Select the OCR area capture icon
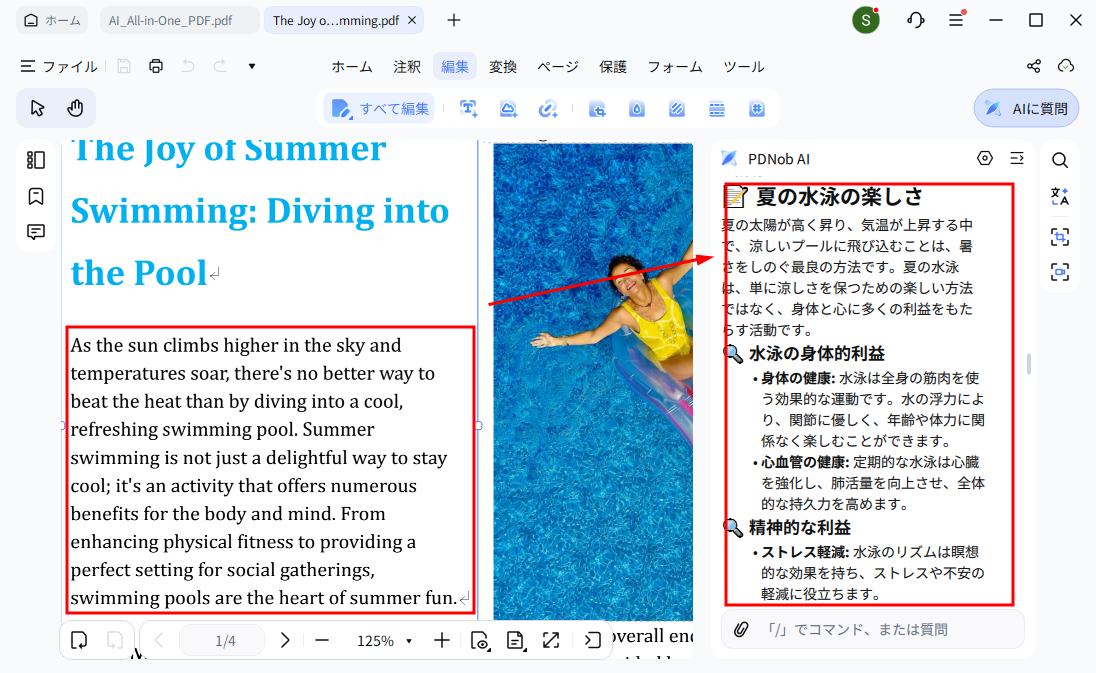 [x=1060, y=237]
